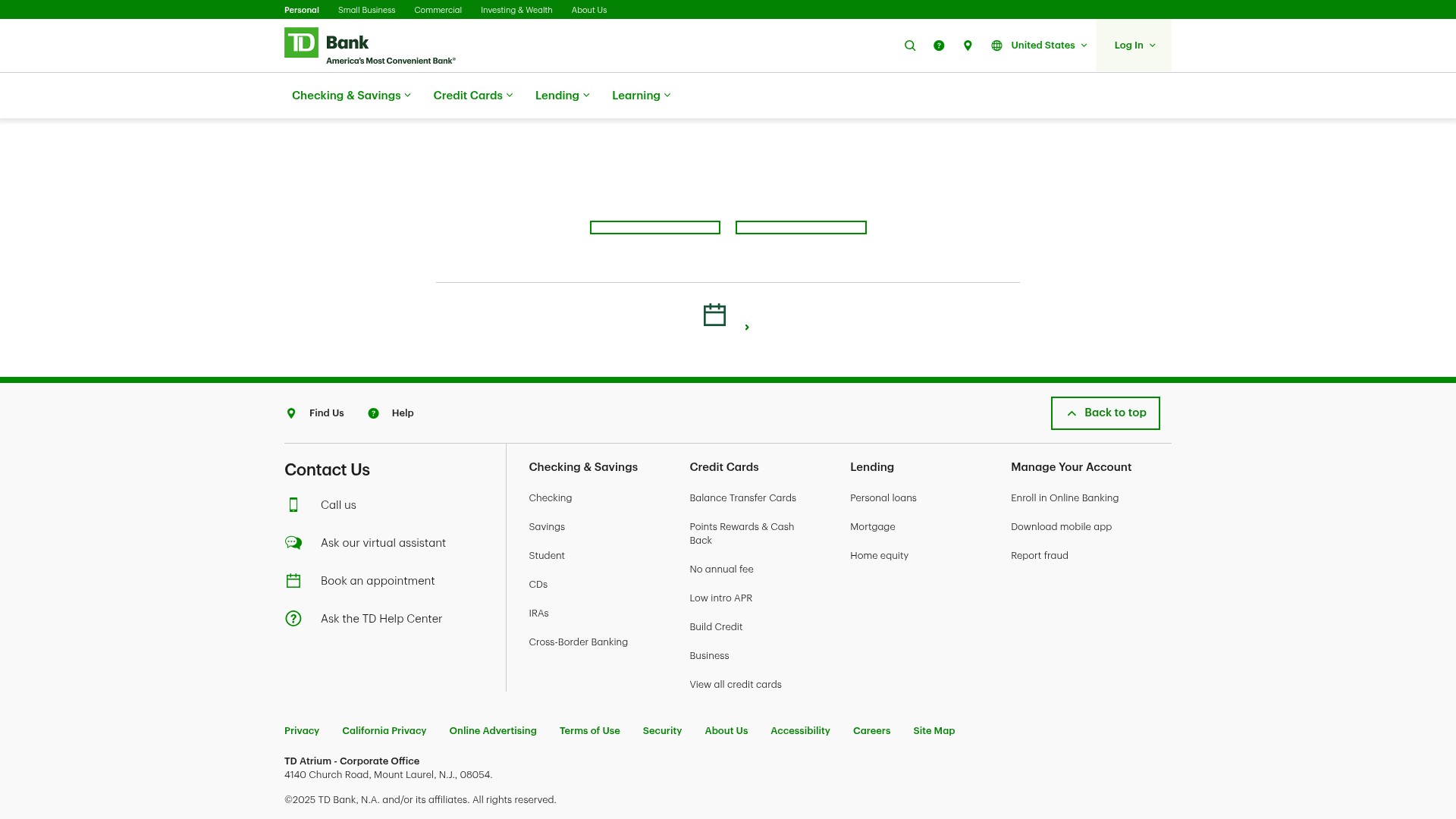Switch to Investing & Wealth section
Image resolution: width=1456 pixels, height=819 pixels.
coord(516,10)
